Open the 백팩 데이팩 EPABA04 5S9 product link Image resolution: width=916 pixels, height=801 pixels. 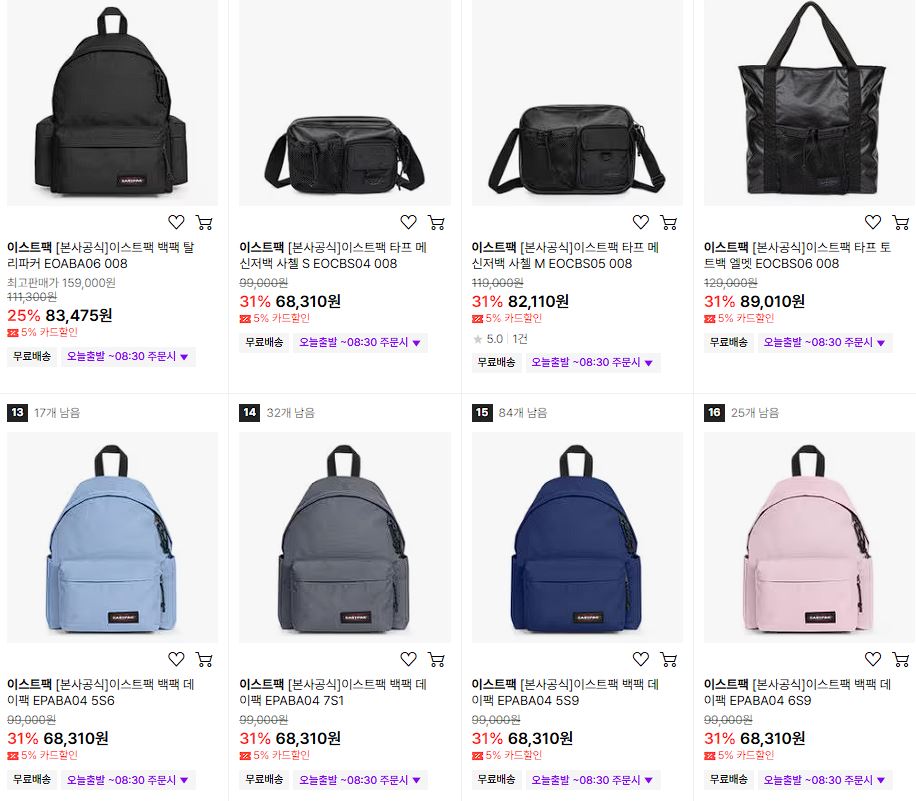pyautogui.click(x=565, y=692)
